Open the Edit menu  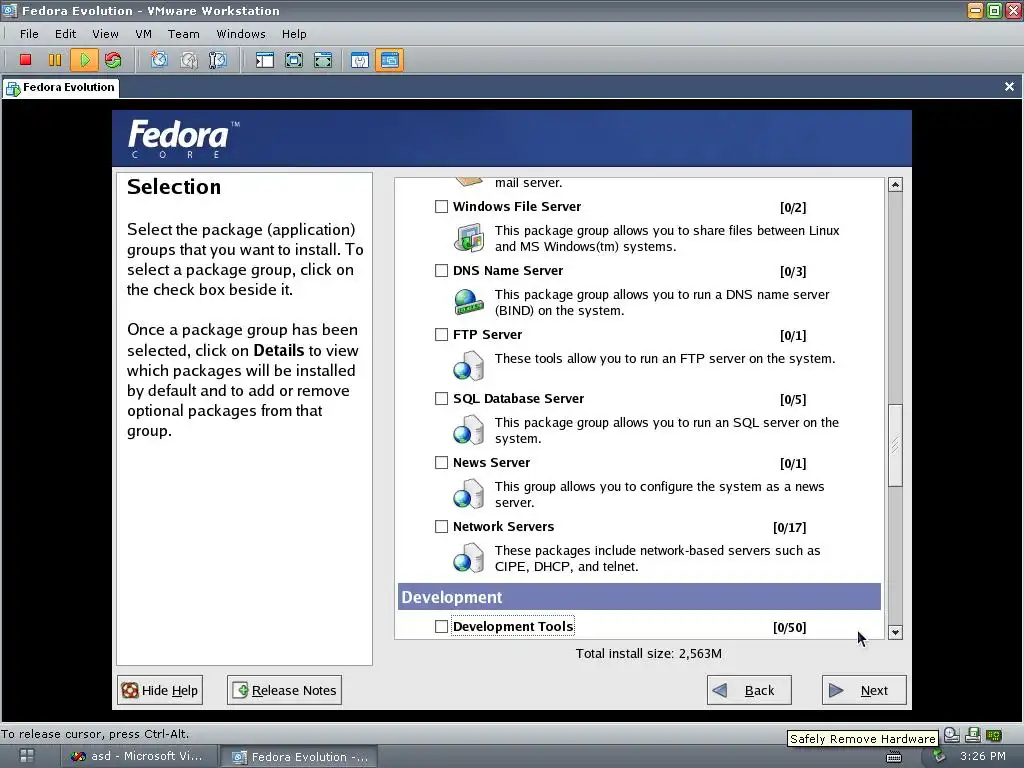pyautogui.click(x=65, y=34)
